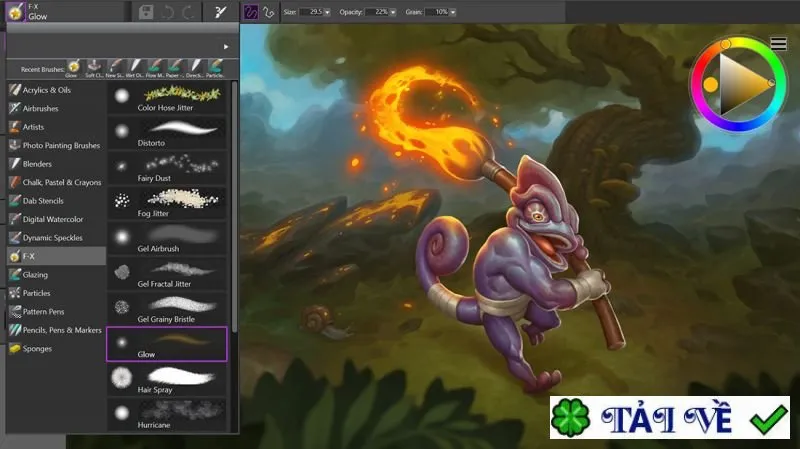Pick the Paper recent brush

click(174, 68)
